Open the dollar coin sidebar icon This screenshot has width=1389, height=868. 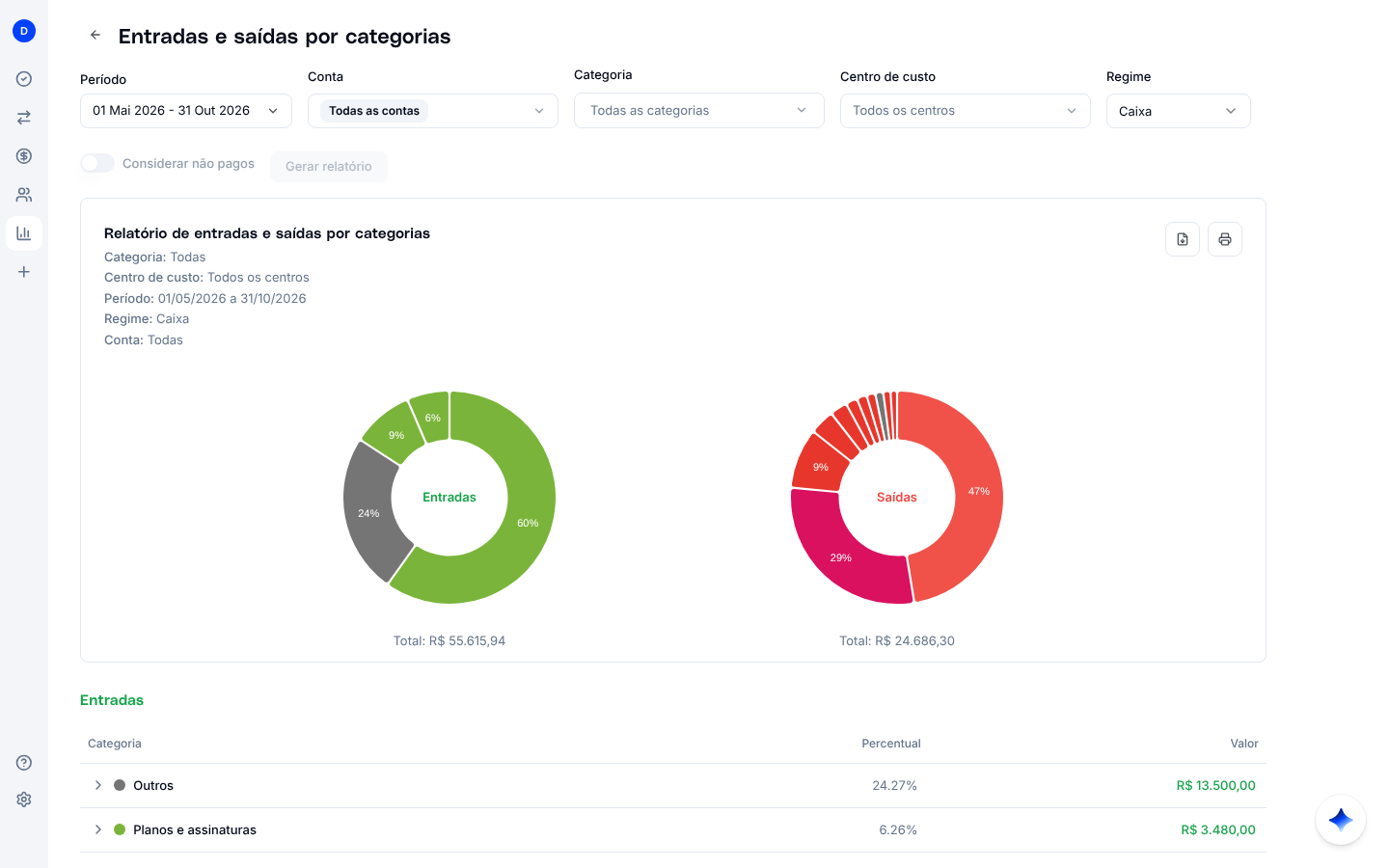24,156
